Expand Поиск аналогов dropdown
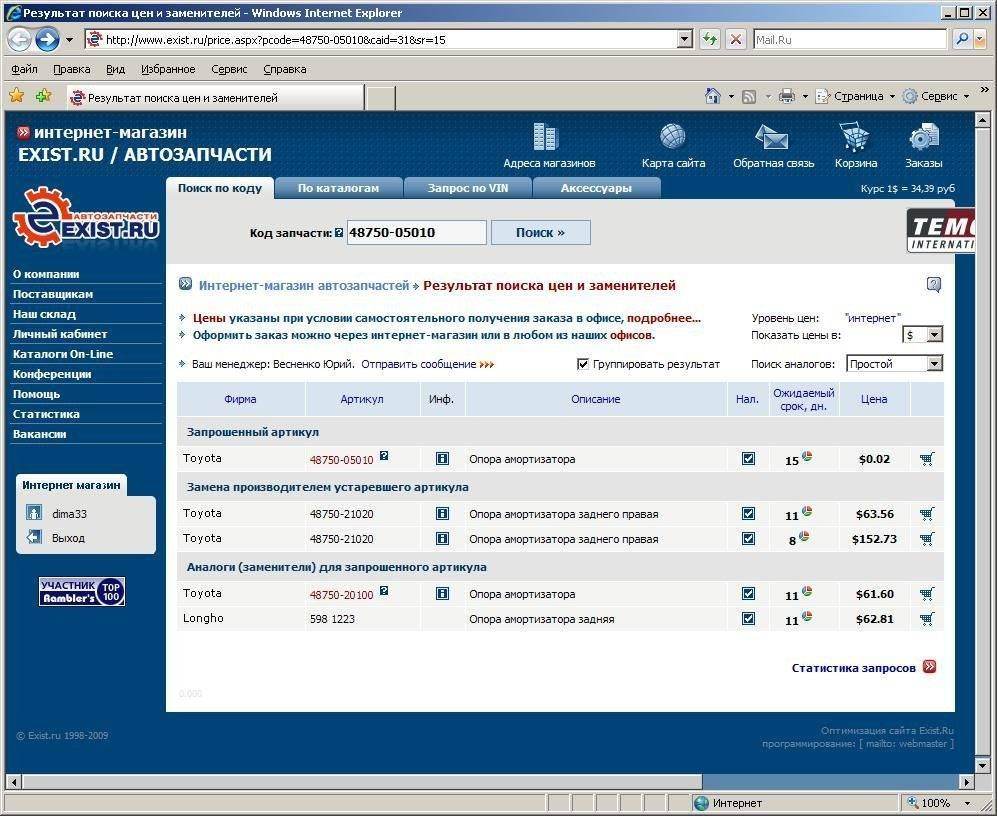The width and height of the screenshot is (997, 816). point(934,364)
